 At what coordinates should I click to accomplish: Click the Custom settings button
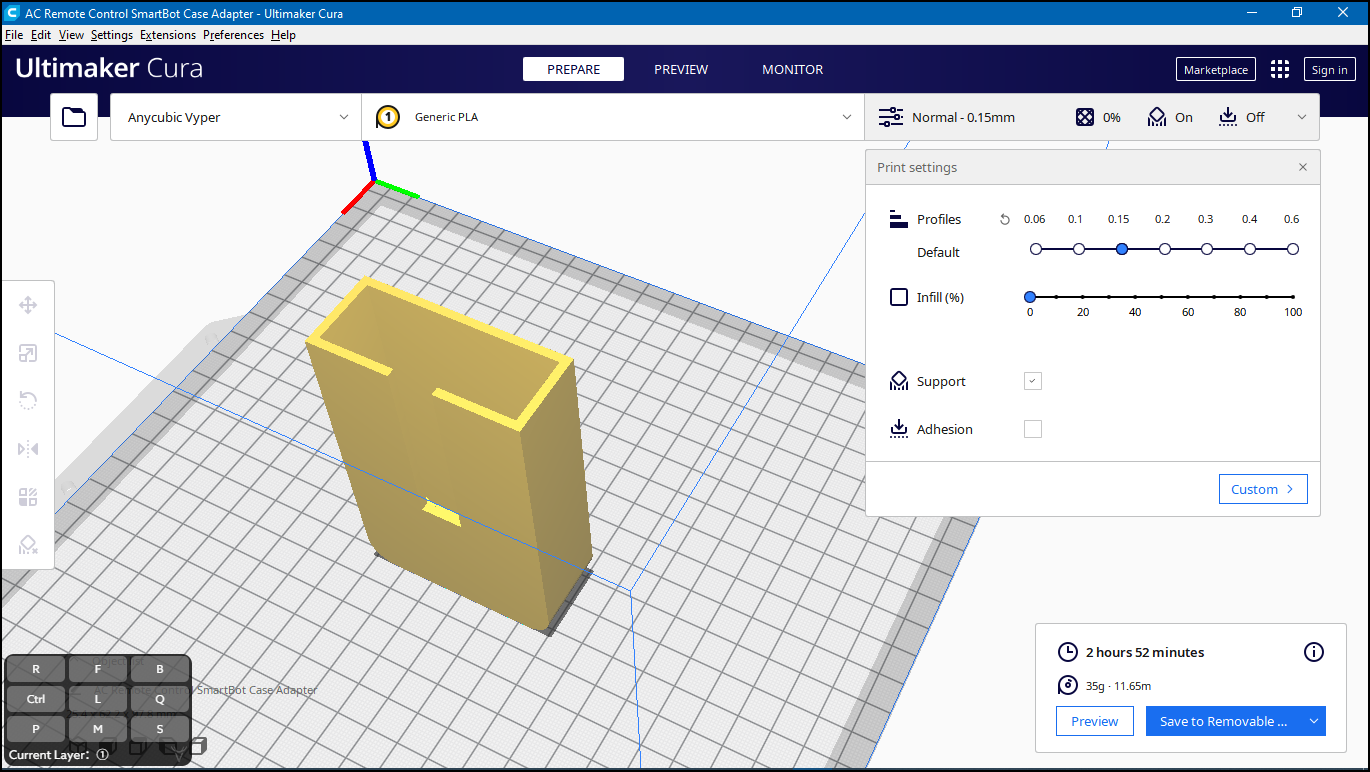(1263, 489)
